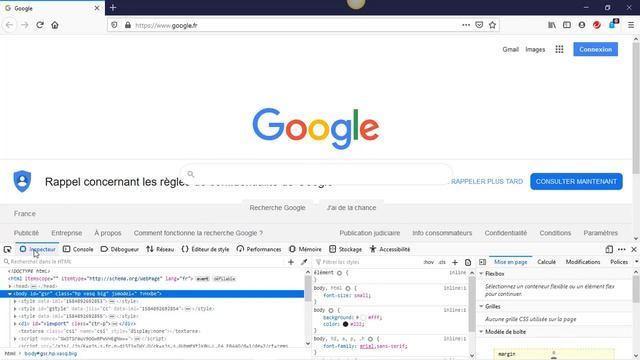Click CONSULTER MAINTENANT button
The width and height of the screenshot is (640, 360).
576,182
